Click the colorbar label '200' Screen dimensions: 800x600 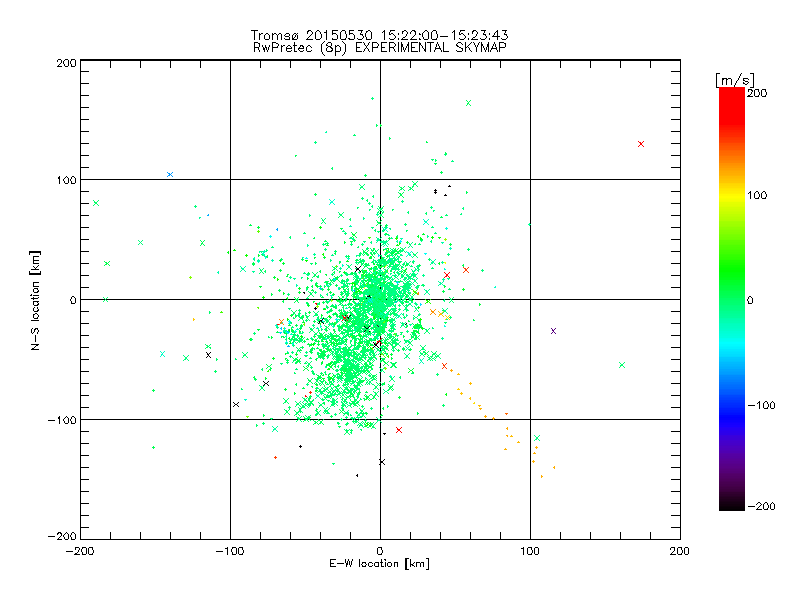coord(757,93)
